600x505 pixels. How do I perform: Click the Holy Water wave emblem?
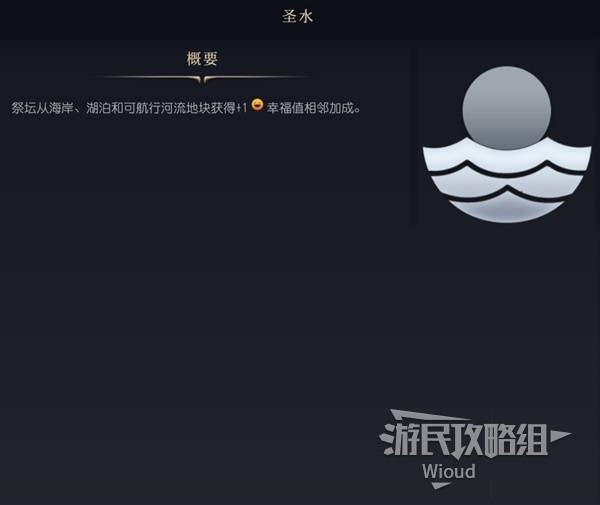pos(507,144)
